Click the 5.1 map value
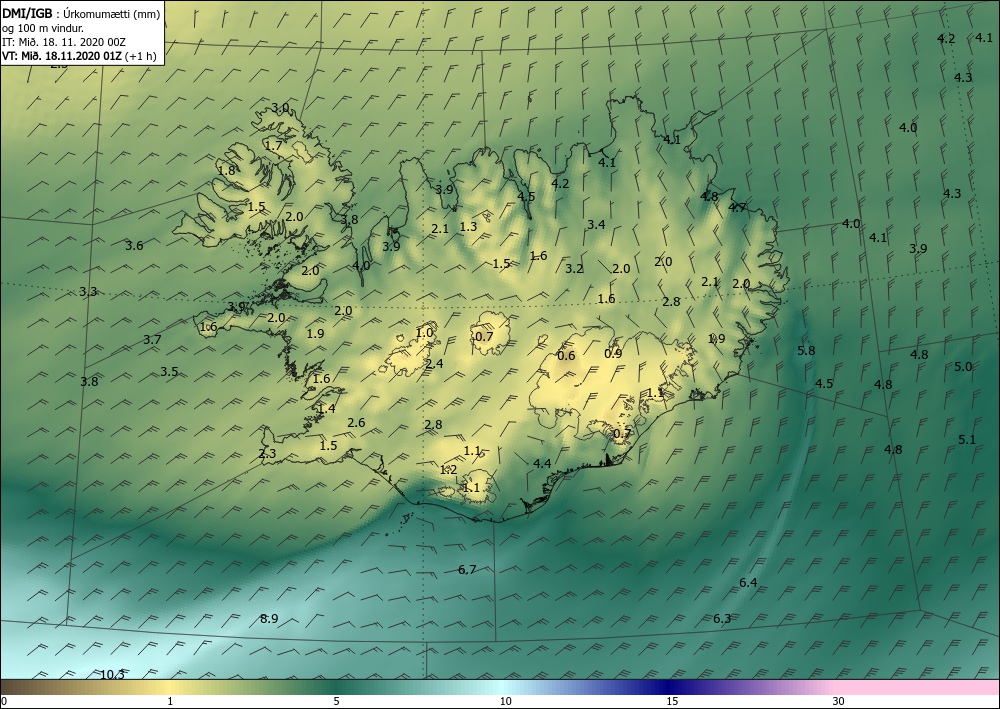Image resolution: width=1000 pixels, height=709 pixels. [x=967, y=439]
